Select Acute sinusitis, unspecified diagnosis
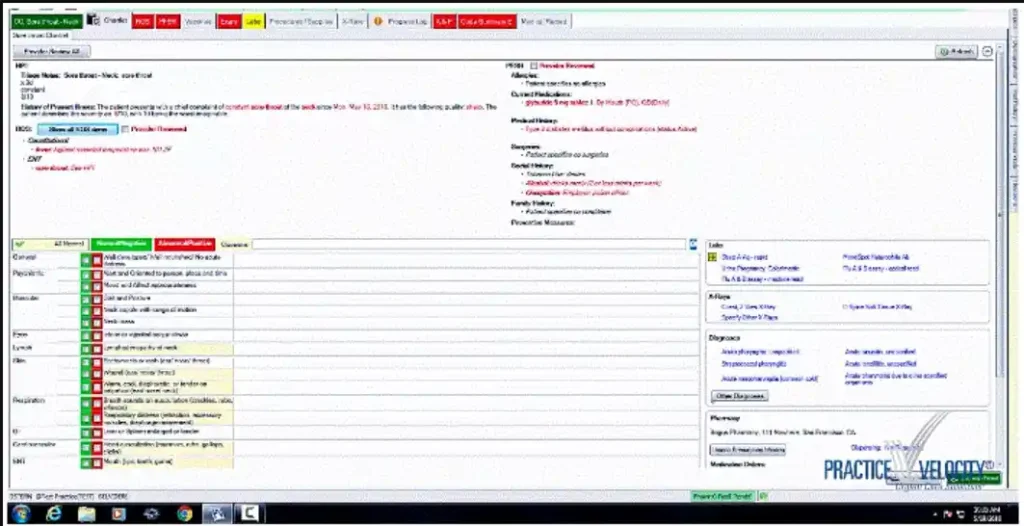 click(x=880, y=352)
